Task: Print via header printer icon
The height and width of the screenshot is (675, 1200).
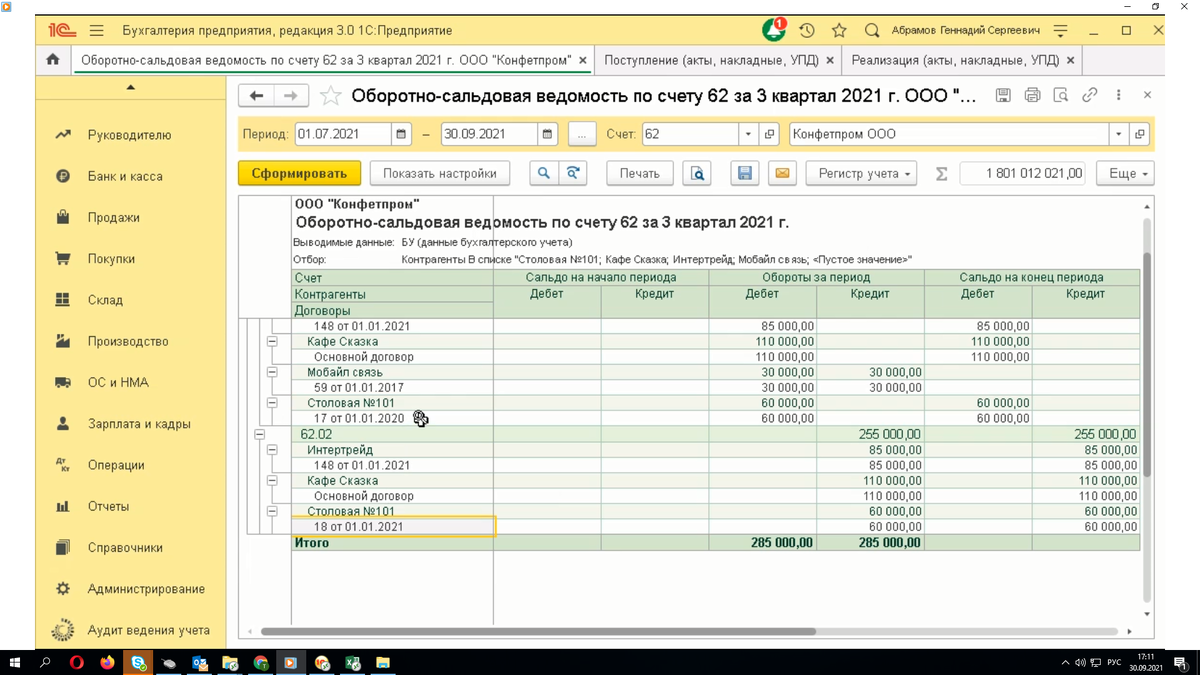Action: (1032, 95)
